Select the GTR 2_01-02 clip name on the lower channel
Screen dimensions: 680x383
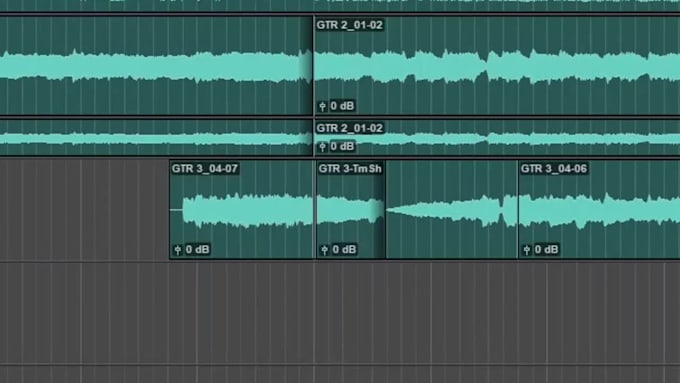coord(350,128)
